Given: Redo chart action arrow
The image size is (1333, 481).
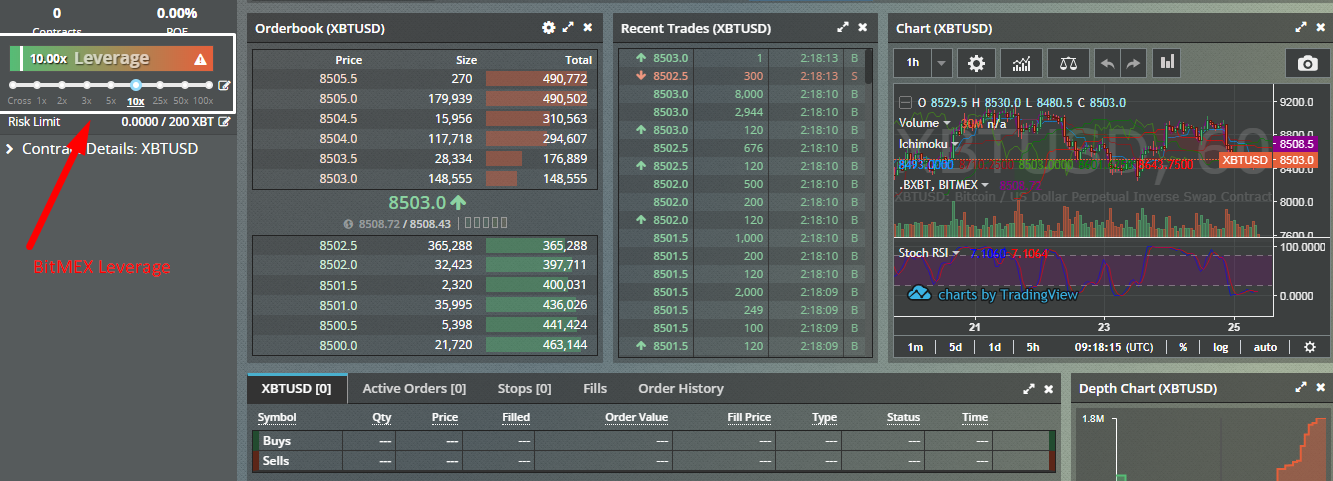Looking at the screenshot, I should [1133, 63].
